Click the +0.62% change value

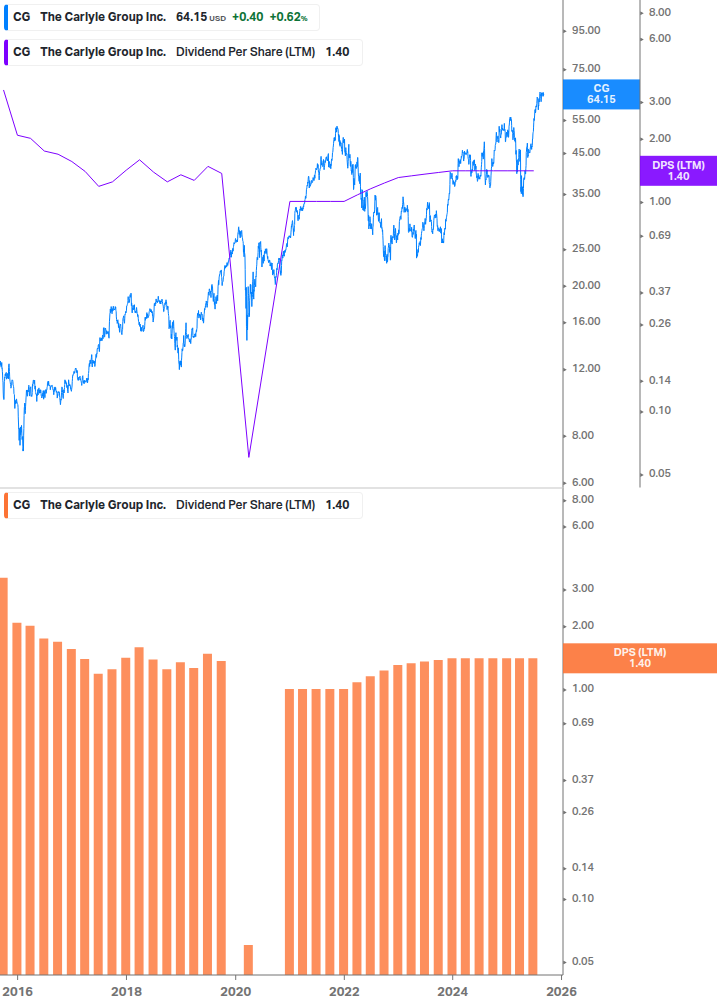point(288,17)
